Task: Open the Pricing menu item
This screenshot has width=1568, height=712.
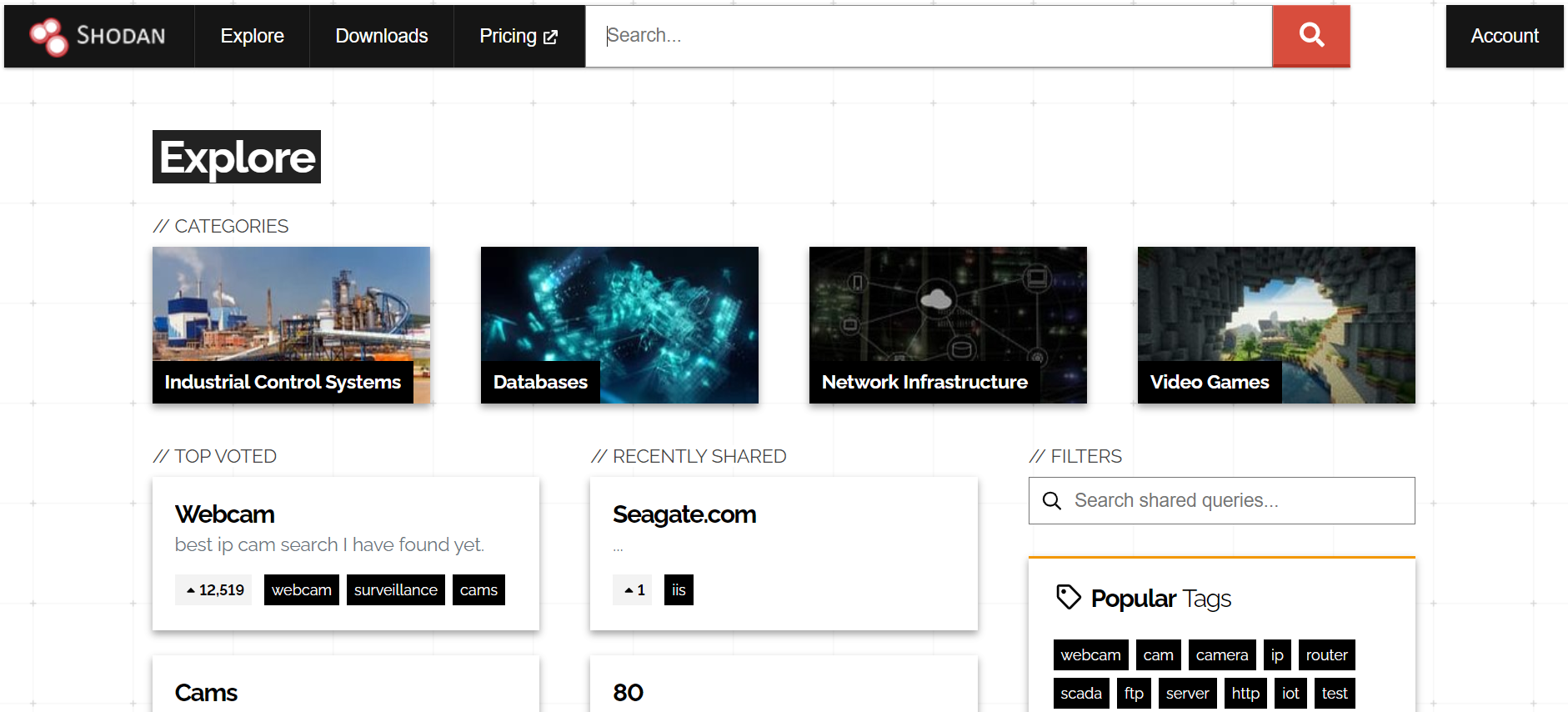Action: 518,36
